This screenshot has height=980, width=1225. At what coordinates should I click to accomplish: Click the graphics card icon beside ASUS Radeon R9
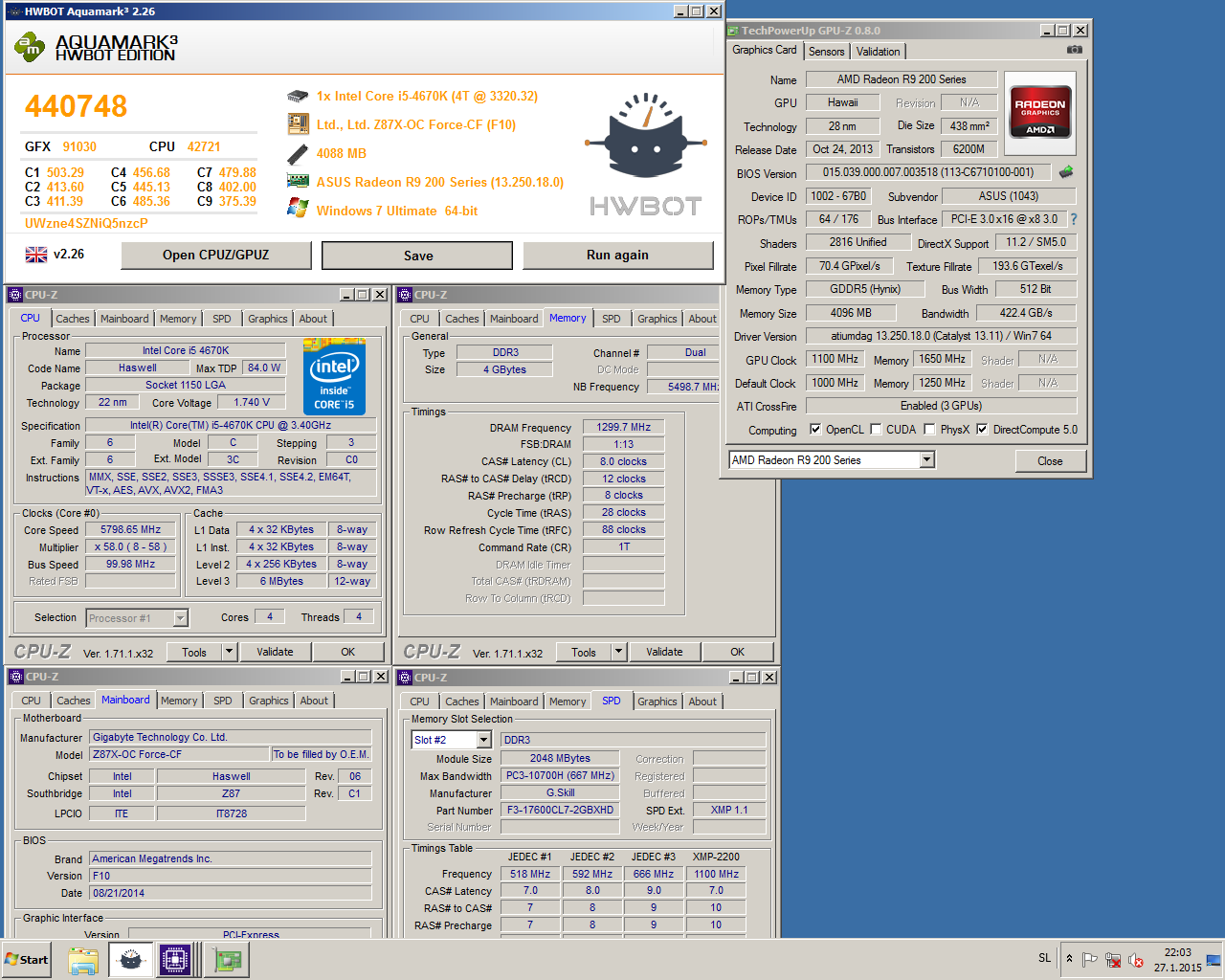pos(298,181)
